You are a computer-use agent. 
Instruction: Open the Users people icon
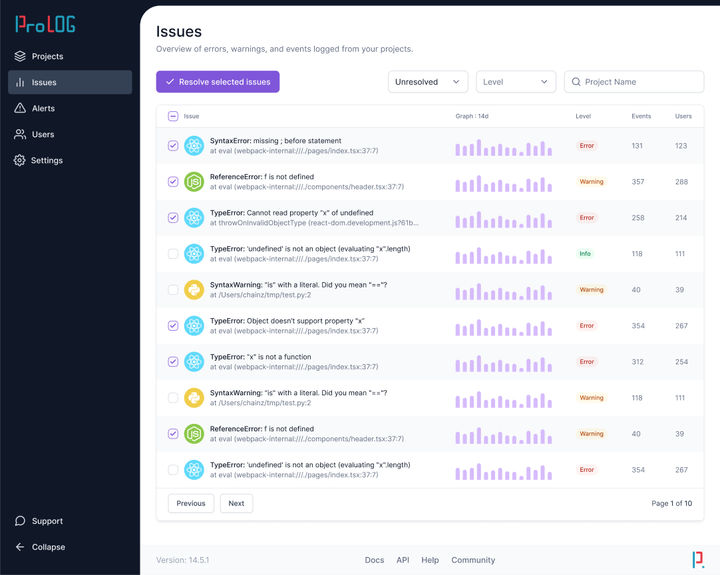coord(20,134)
